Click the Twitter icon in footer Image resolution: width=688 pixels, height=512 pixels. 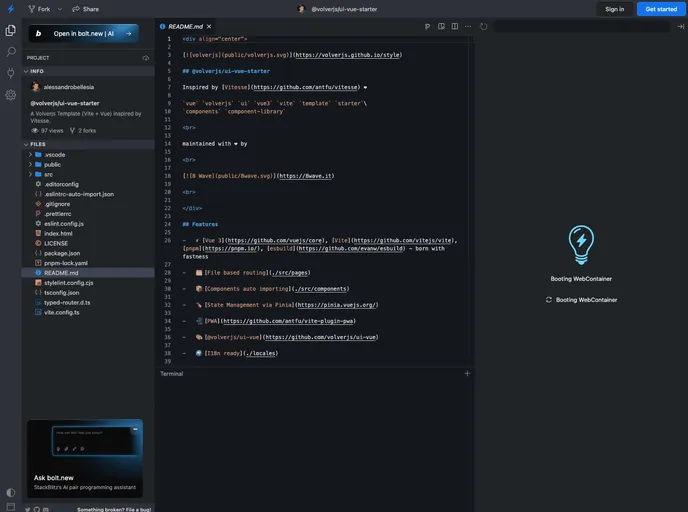tap(28, 509)
